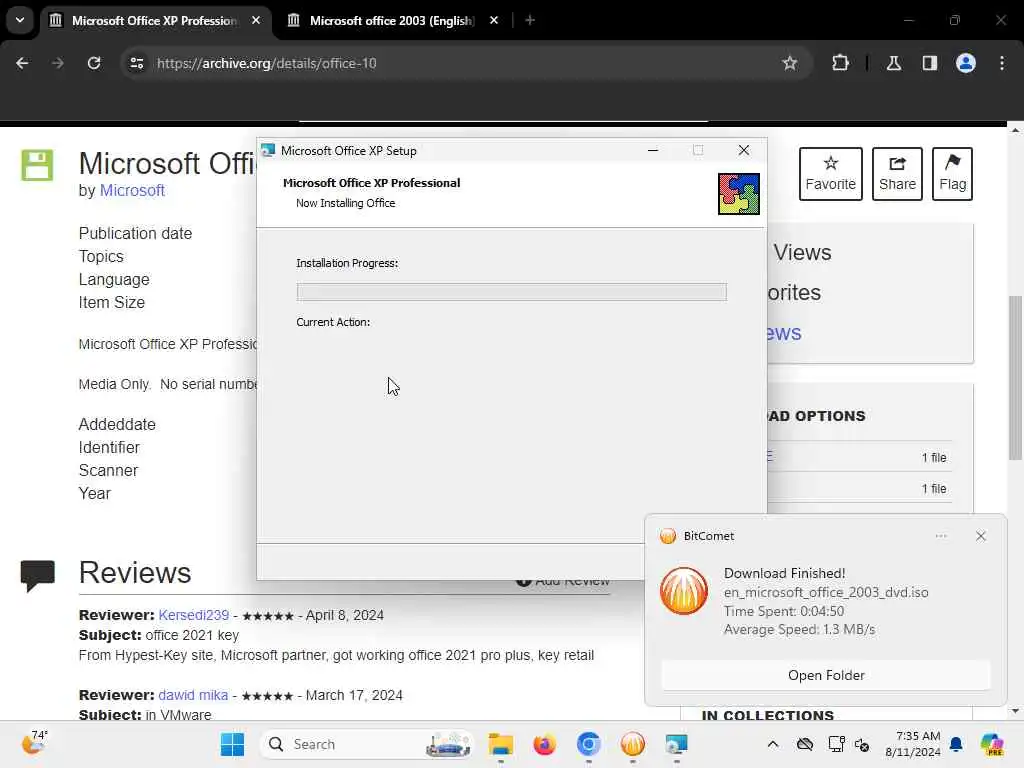
Task: Click the Publication date label
Action: tap(135, 234)
